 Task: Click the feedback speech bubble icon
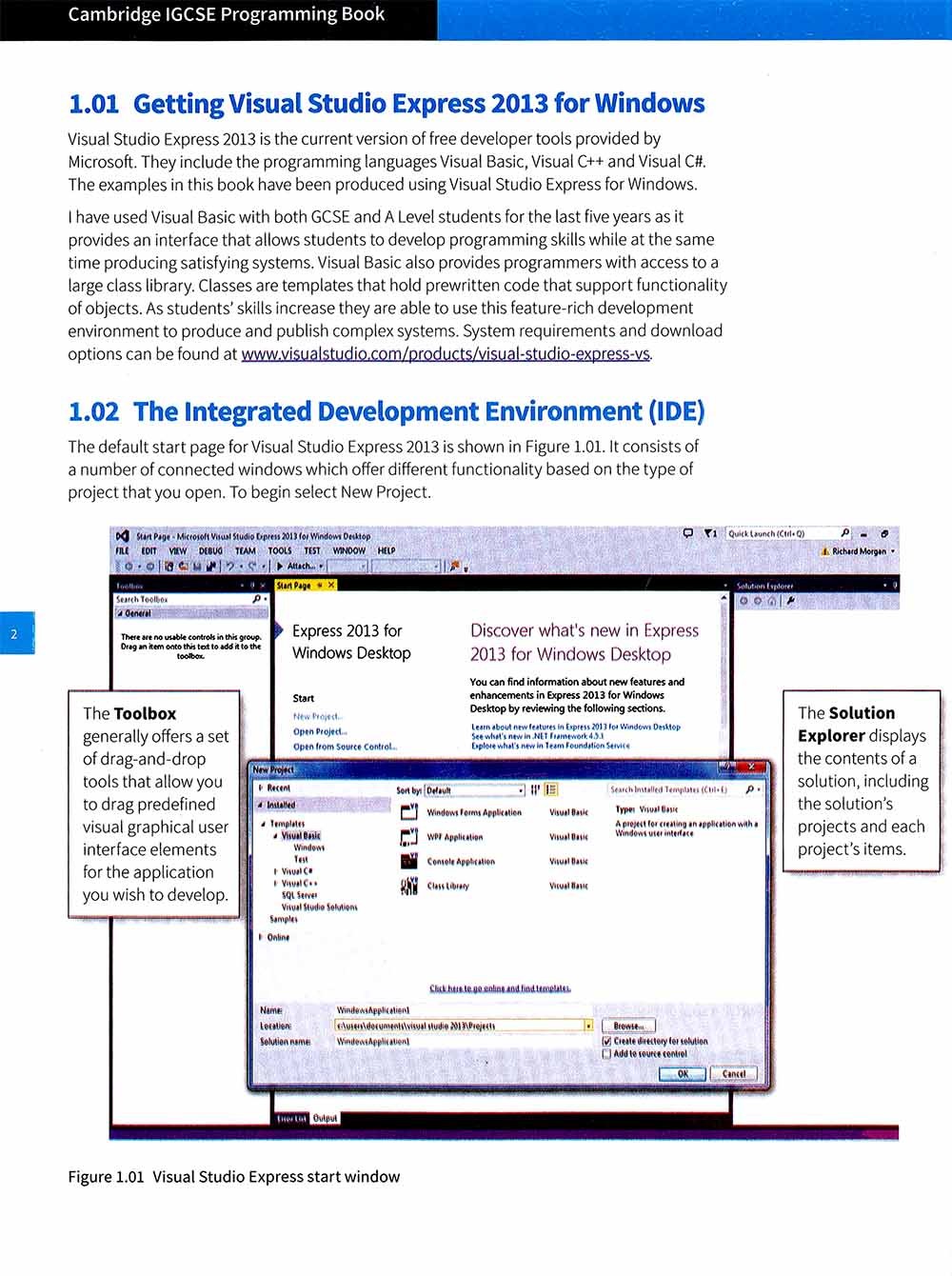click(688, 533)
